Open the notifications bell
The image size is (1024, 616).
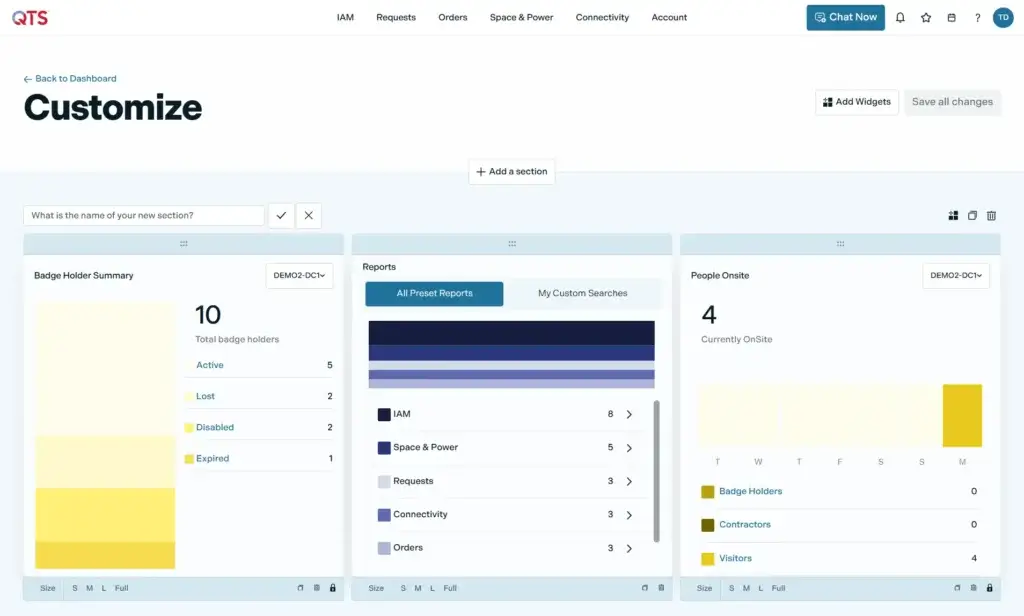pos(900,18)
